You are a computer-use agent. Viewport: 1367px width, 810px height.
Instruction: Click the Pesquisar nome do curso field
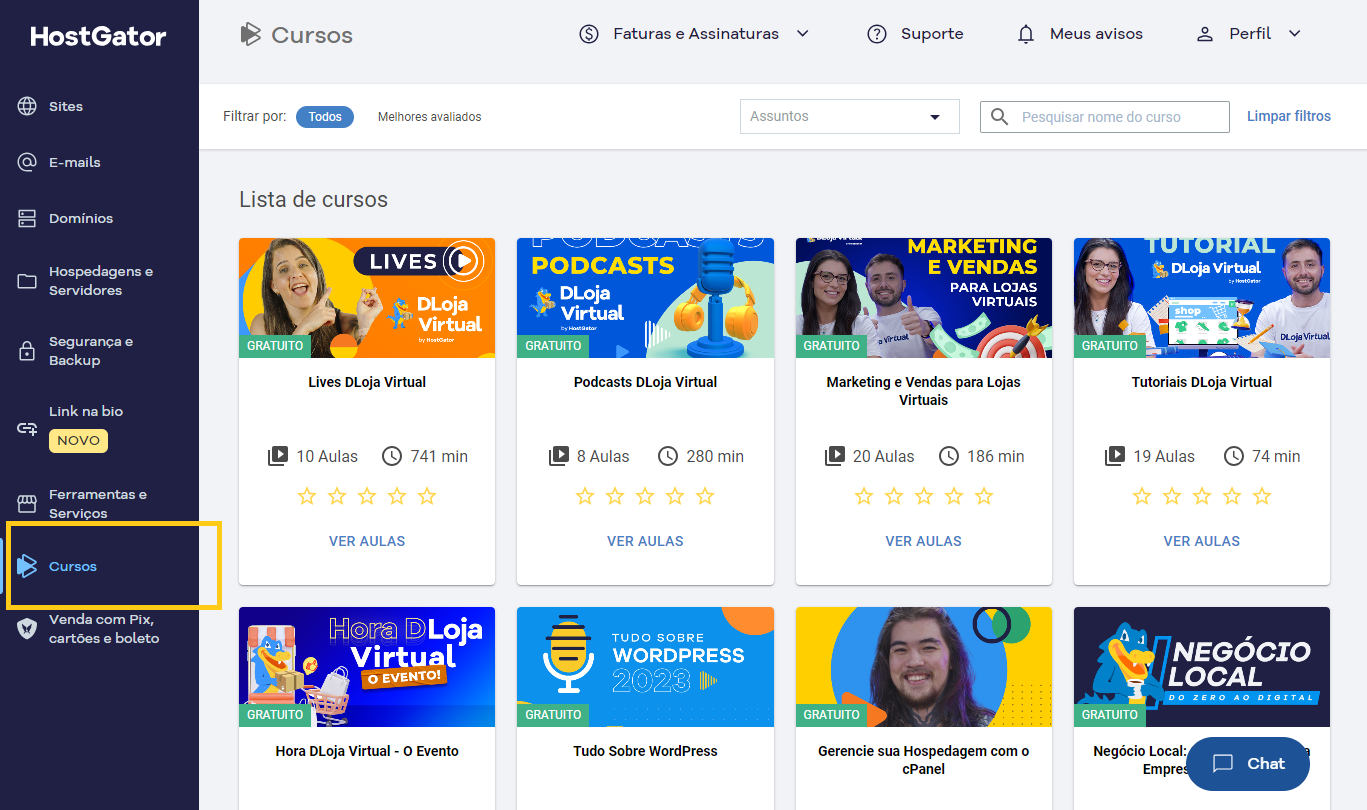[1105, 117]
